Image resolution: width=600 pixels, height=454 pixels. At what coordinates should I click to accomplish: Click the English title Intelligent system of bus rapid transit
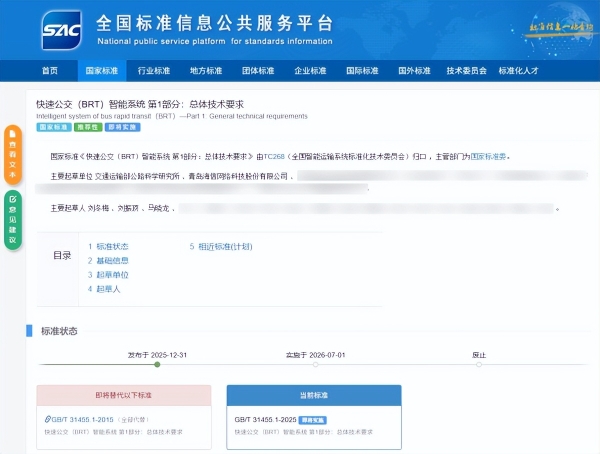point(172,116)
